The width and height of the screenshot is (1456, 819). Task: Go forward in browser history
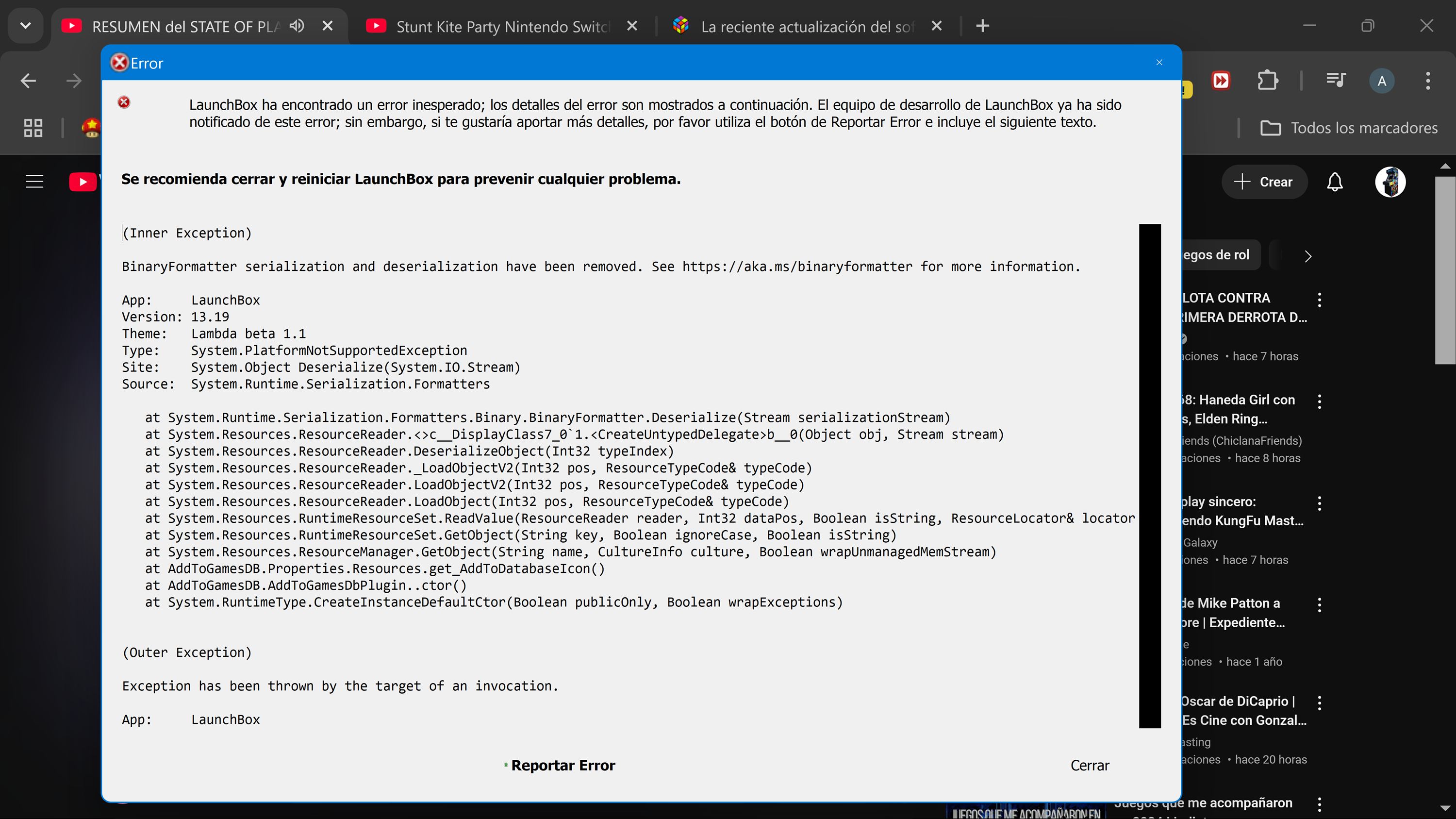[x=74, y=81]
